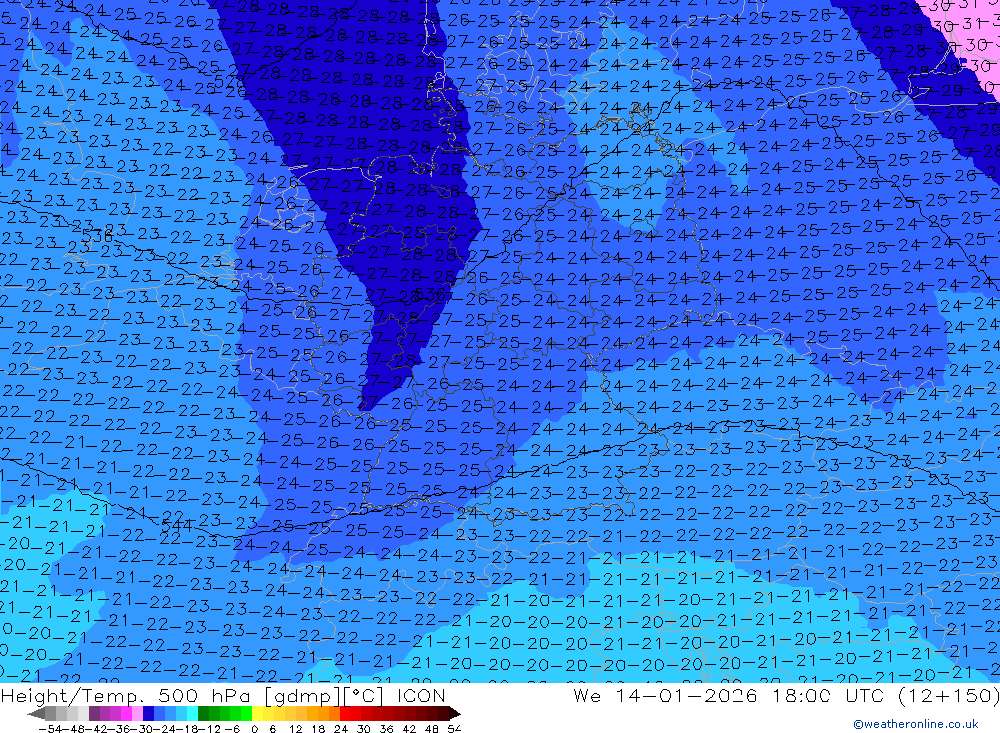Click the '-54' legend scale value

[x=50, y=729]
